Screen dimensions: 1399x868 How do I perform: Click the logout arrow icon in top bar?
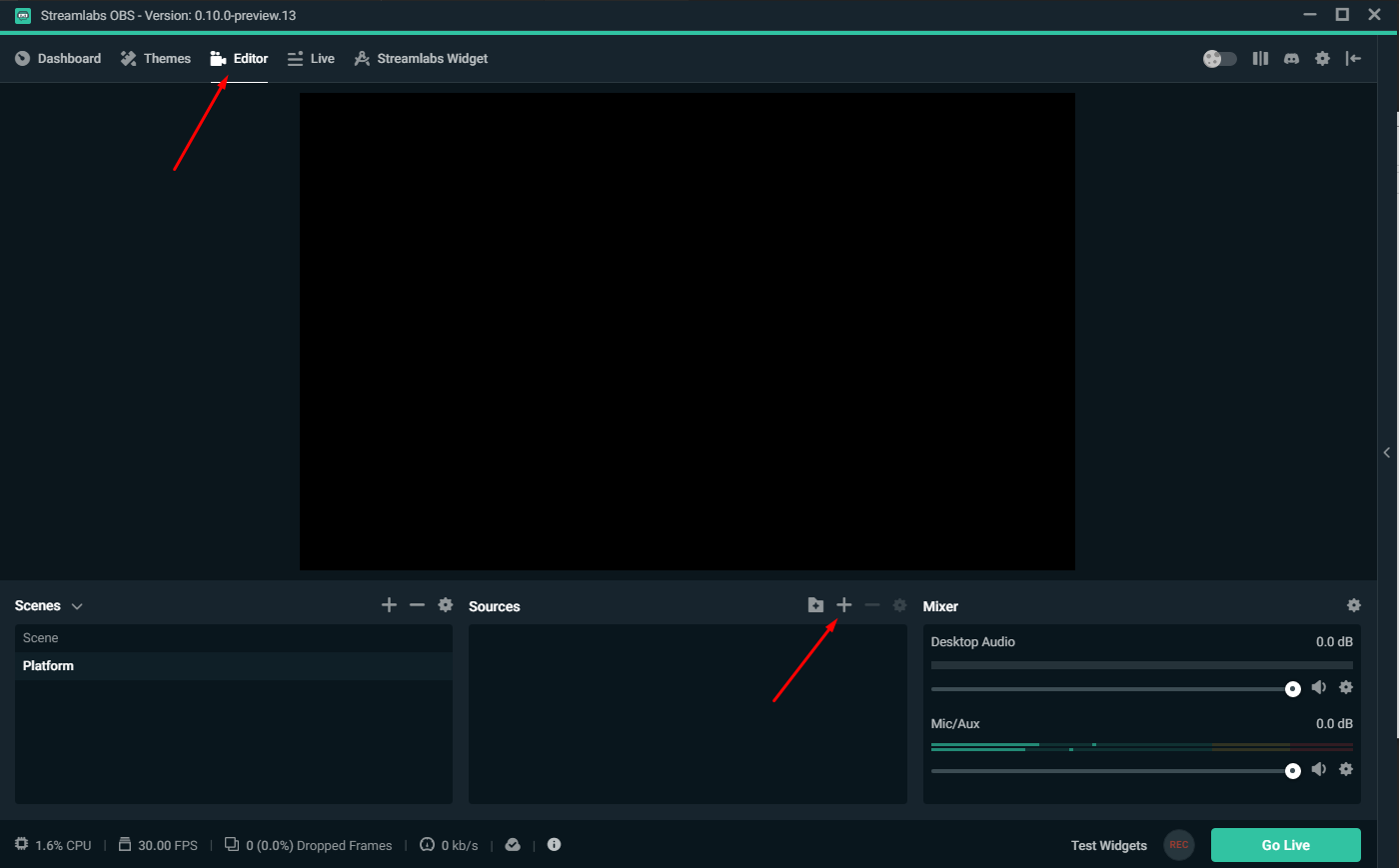[x=1353, y=59]
